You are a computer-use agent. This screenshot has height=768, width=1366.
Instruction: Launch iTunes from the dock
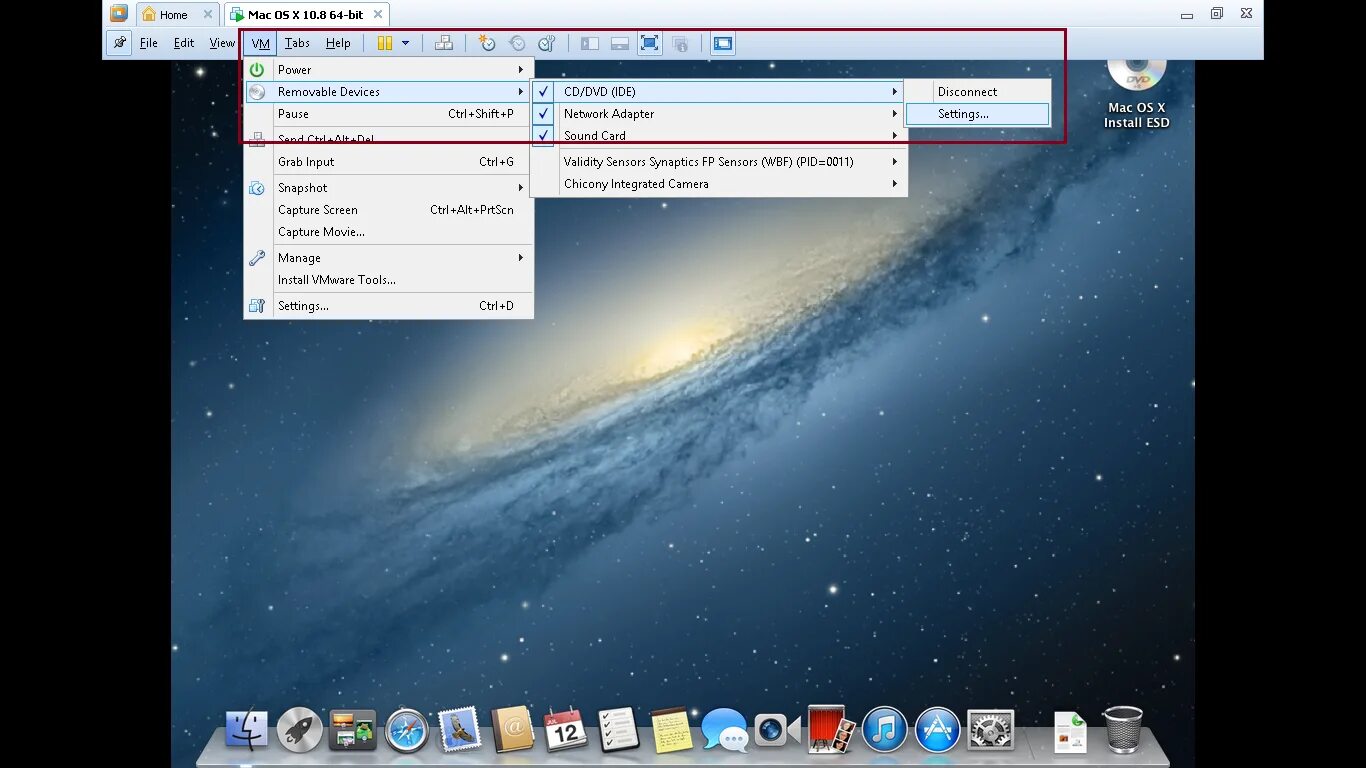tap(884, 731)
